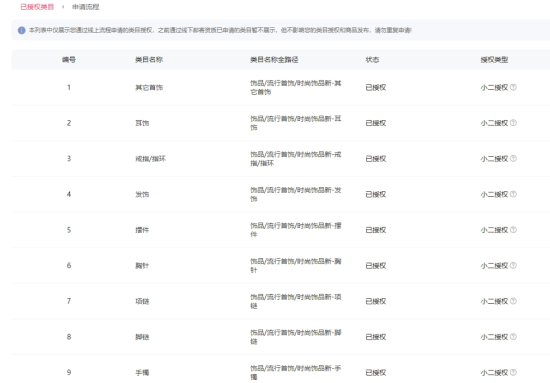
Task: Click full path ending in 新-戒指/指环
Action: point(296,159)
